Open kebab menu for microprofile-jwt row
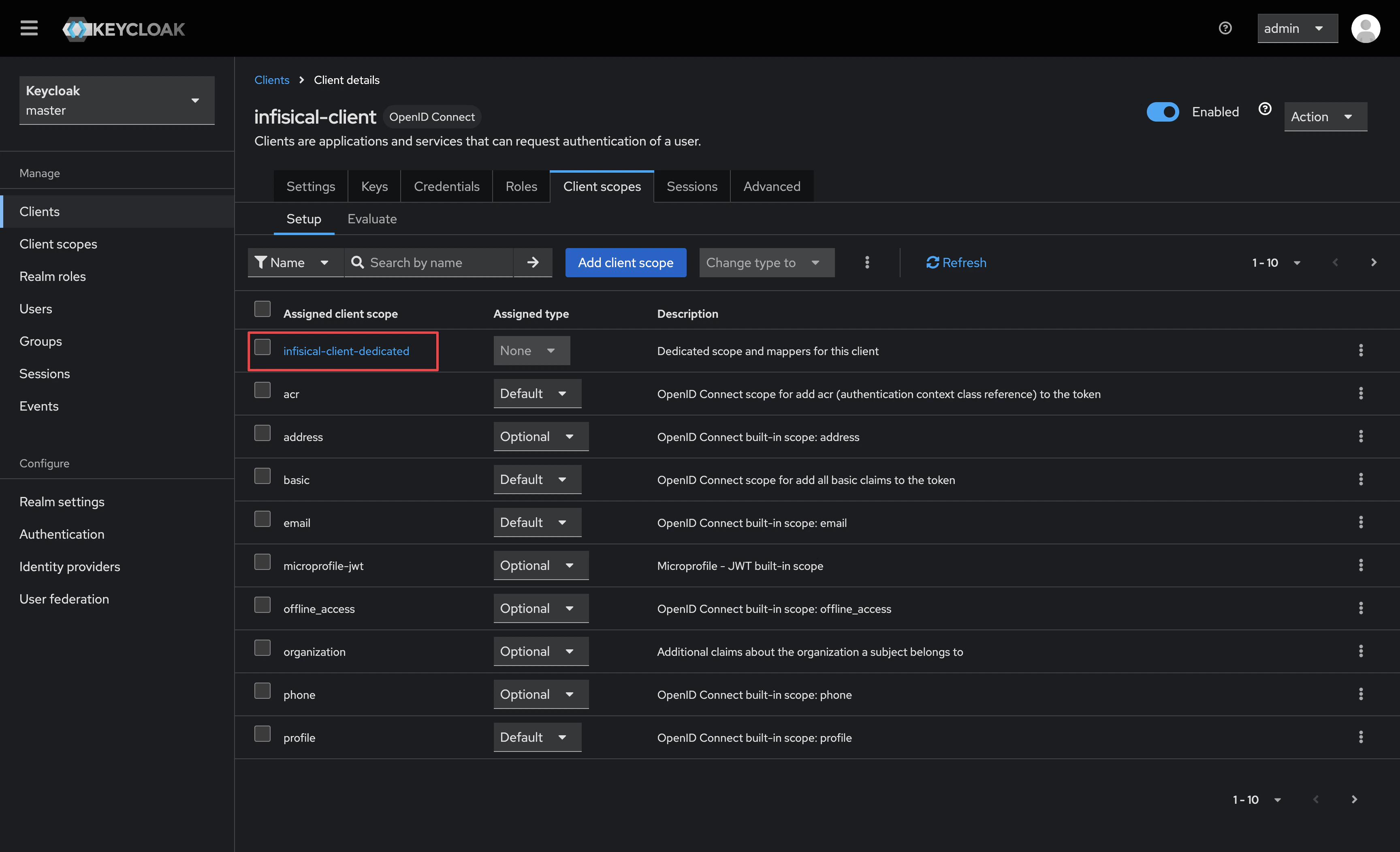Viewport: 1400px width, 852px height. (x=1361, y=565)
